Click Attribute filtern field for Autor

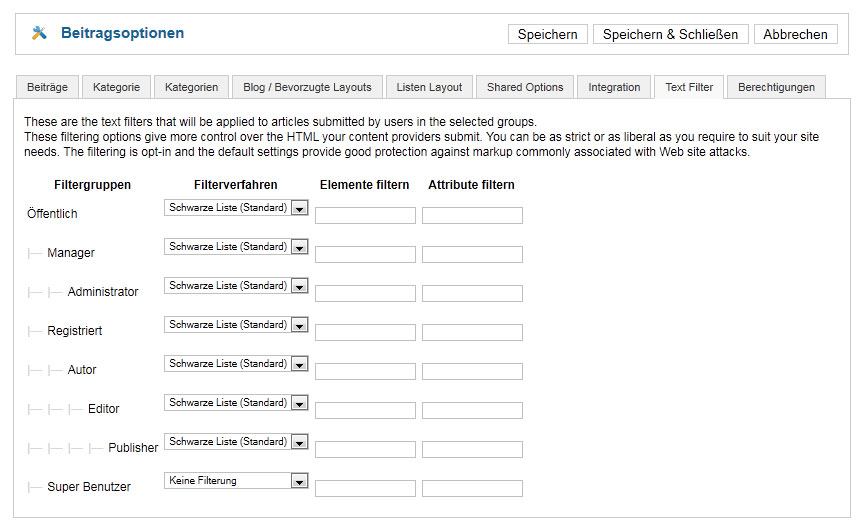472,372
